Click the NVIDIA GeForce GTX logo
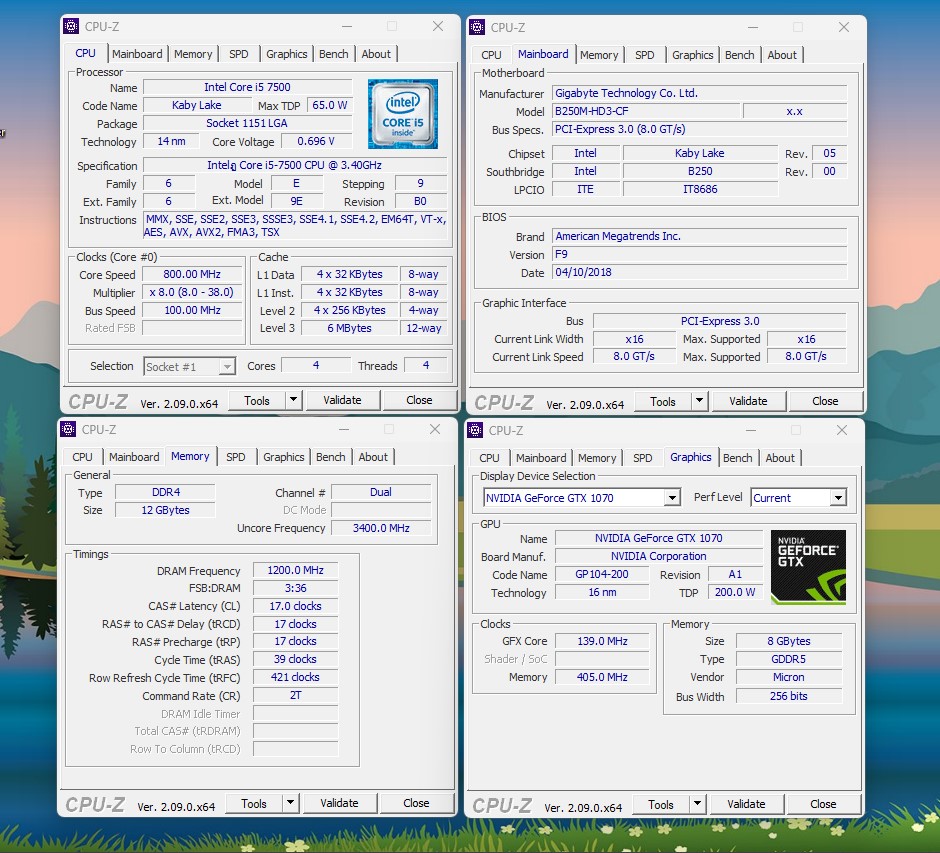The width and height of the screenshot is (940, 853). [x=808, y=567]
